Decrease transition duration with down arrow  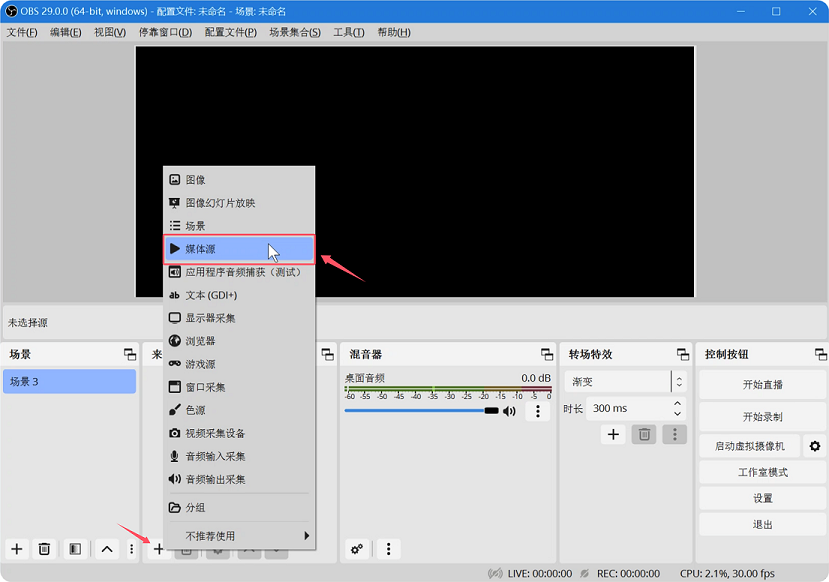coord(678,414)
